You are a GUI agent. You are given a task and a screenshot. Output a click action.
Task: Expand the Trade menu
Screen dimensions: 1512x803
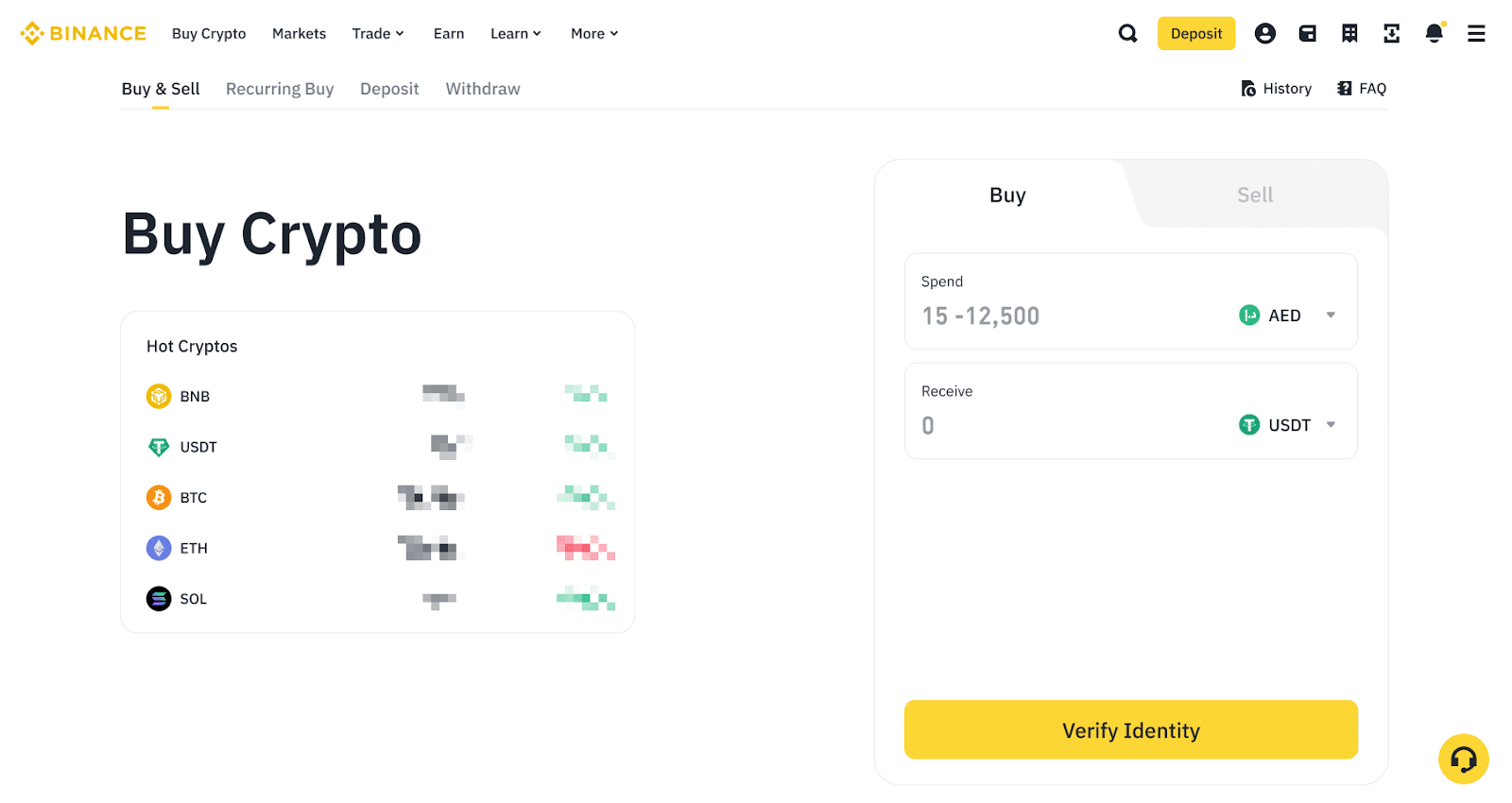click(x=378, y=34)
